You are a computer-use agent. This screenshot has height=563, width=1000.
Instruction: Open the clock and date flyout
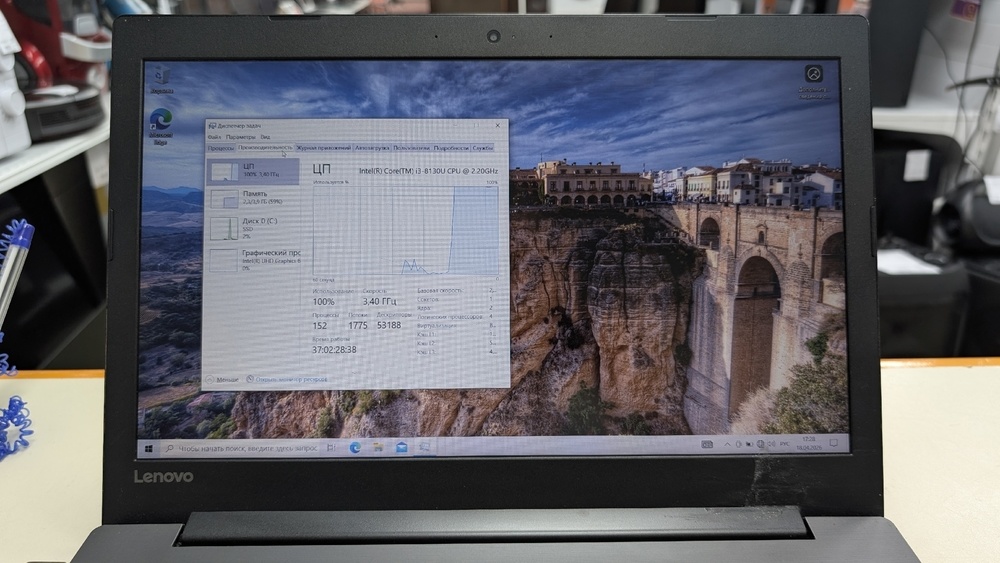[x=809, y=443]
